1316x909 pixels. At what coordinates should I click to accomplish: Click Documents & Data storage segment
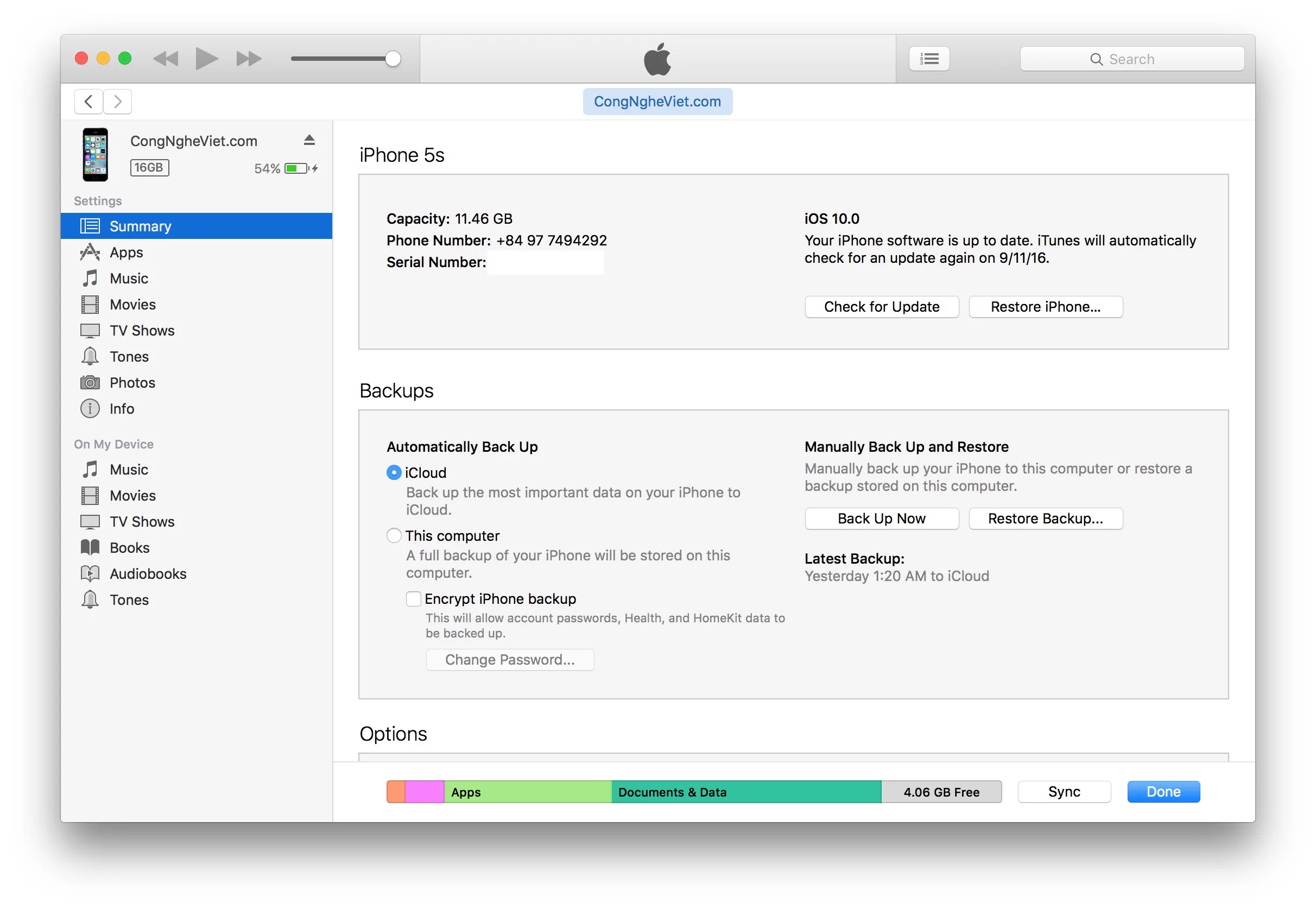[x=746, y=792]
